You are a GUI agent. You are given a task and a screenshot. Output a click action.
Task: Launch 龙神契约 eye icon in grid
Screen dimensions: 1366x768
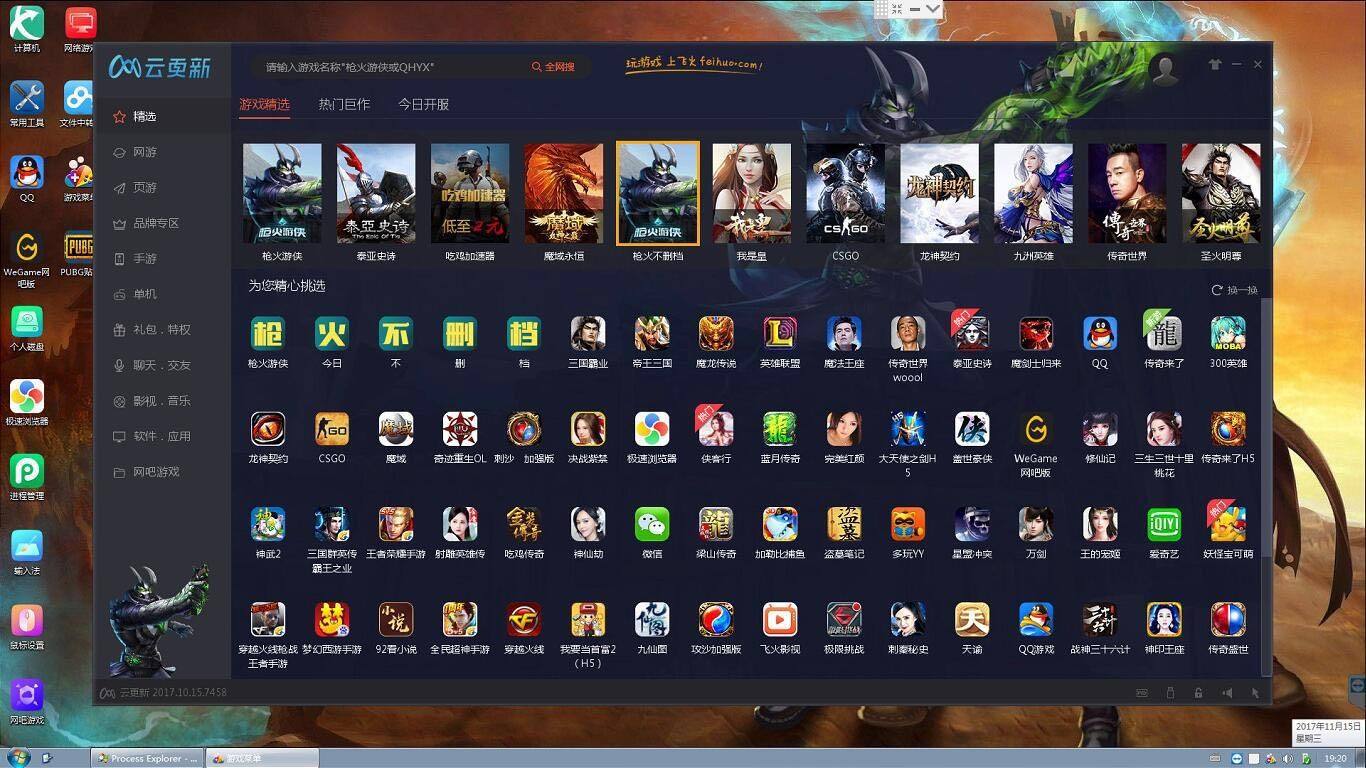click(268, 428)
